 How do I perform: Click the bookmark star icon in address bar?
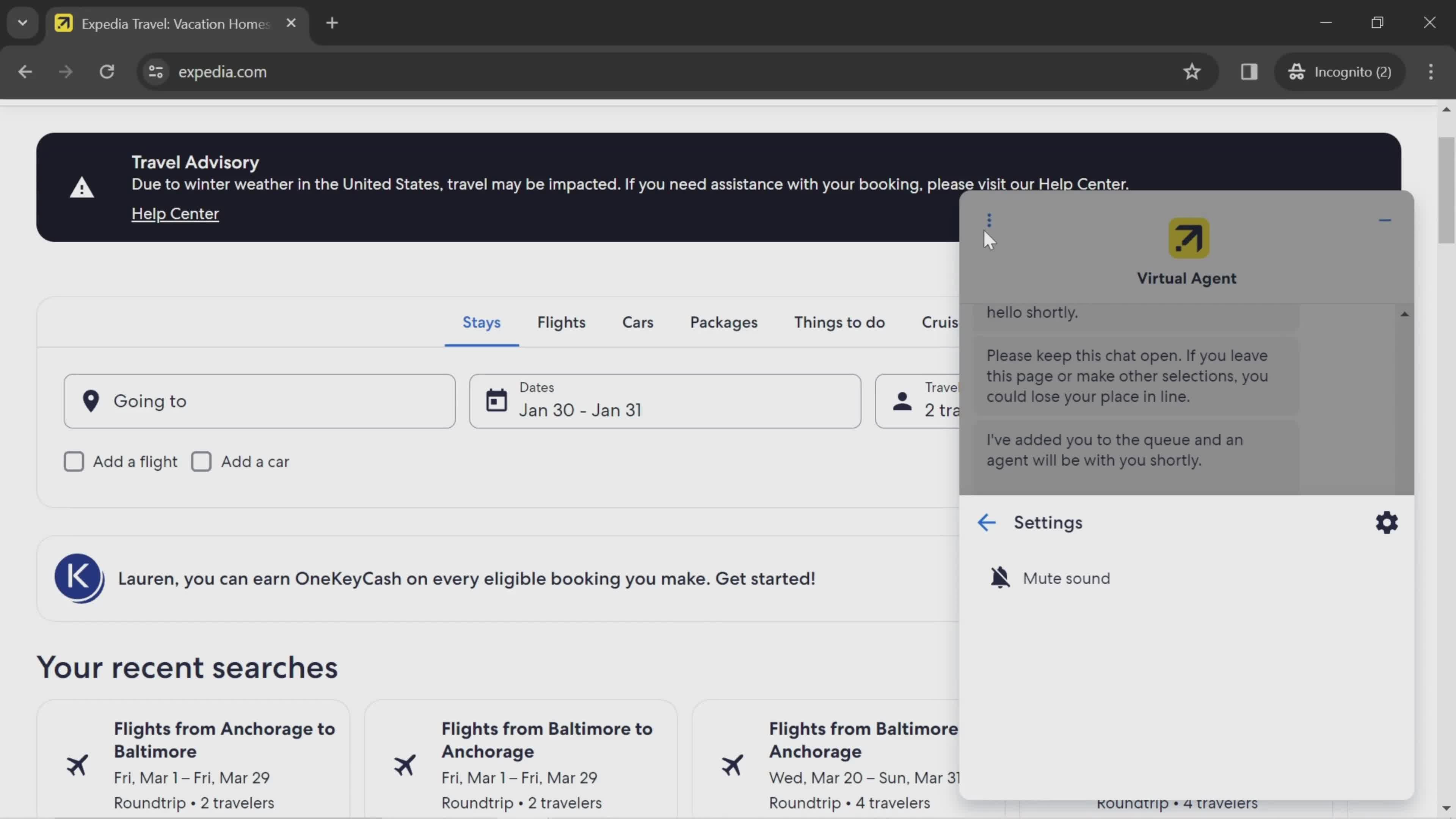(x=1192, y=71)
